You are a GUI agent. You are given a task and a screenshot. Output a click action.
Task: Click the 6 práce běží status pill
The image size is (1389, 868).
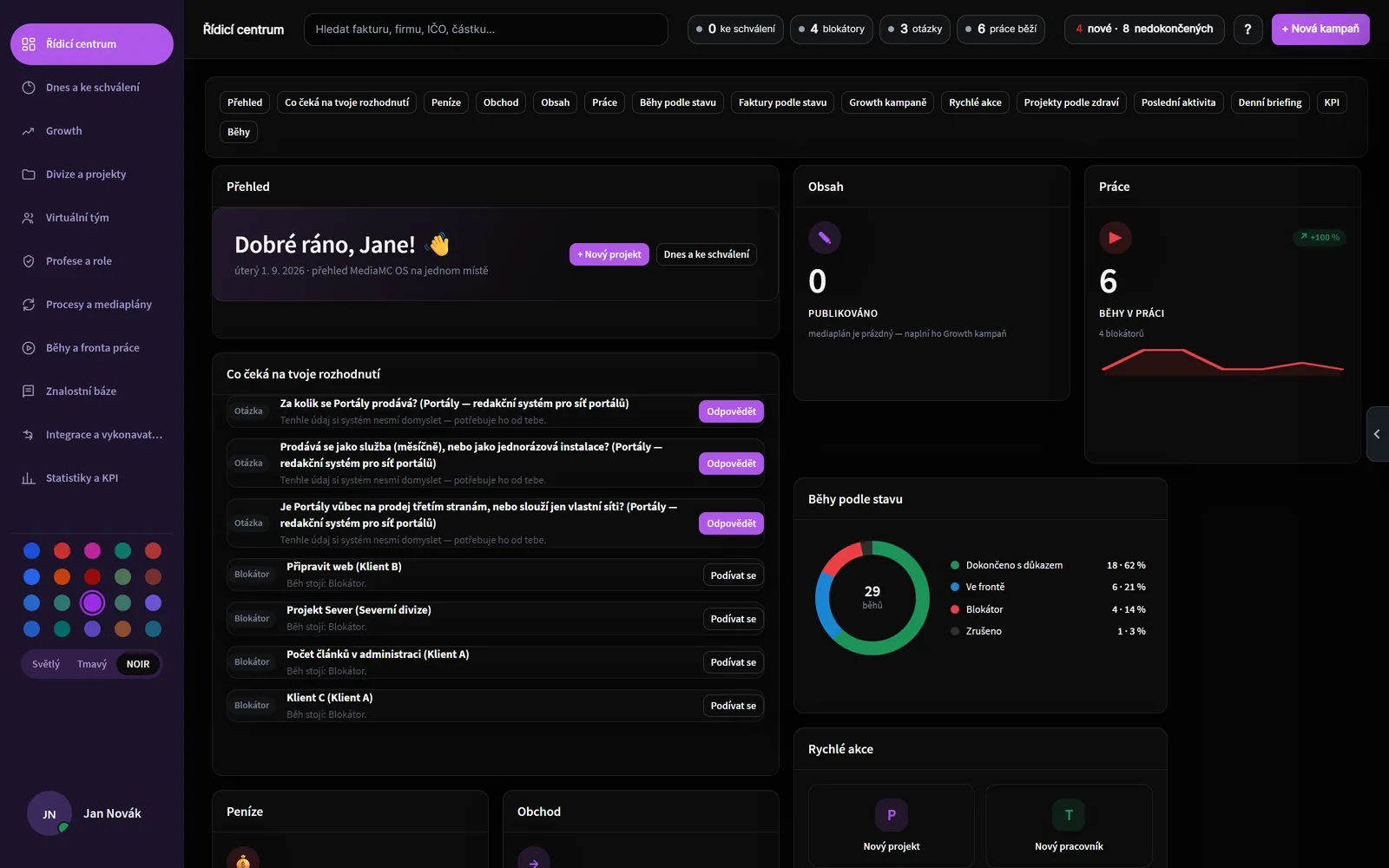click(x=1000, y=29)
